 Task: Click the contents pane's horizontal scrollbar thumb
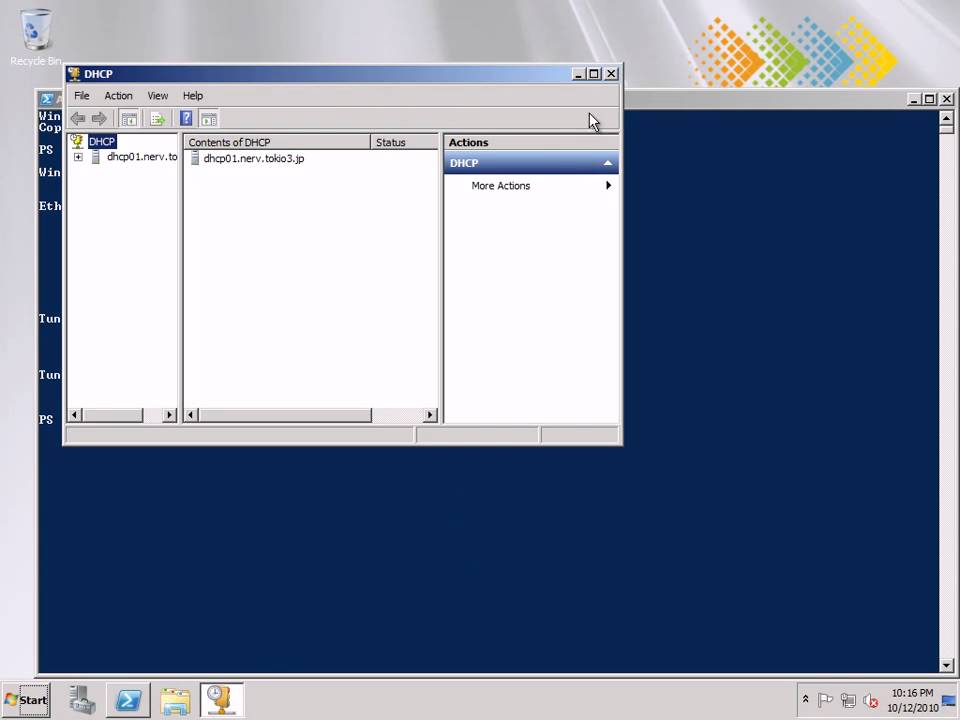pos(285,415)
